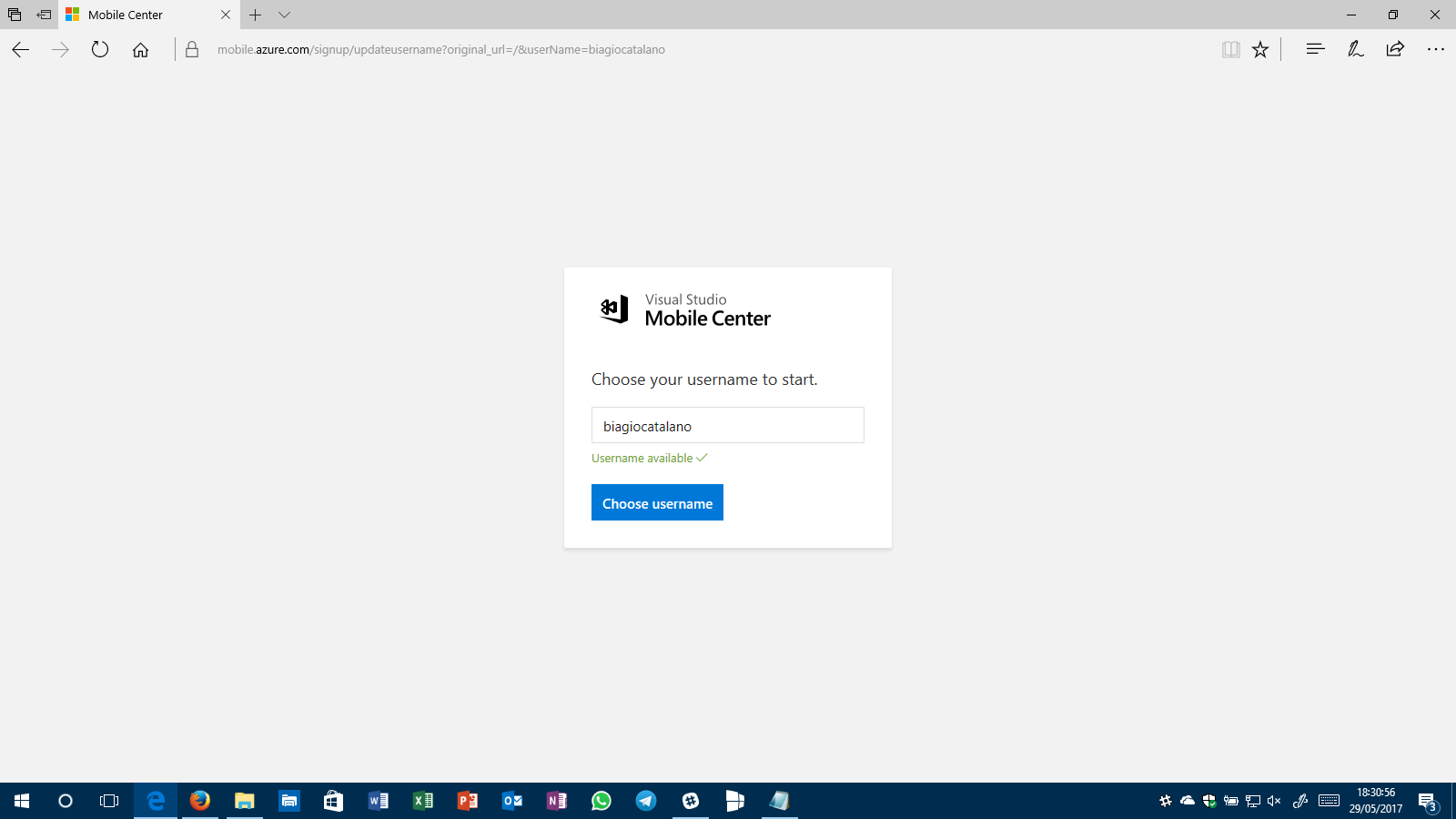Open OneNote from the taskbar
The height and width of the screenshot is (819, 1456).
tap(557, 801)
